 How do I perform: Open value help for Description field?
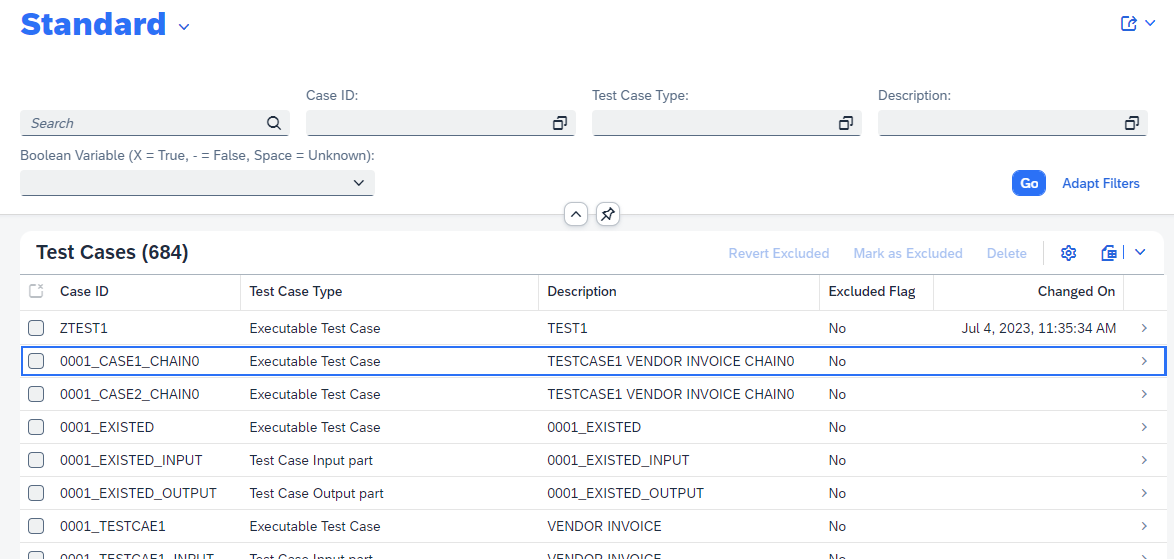(x=1132, y=123)
